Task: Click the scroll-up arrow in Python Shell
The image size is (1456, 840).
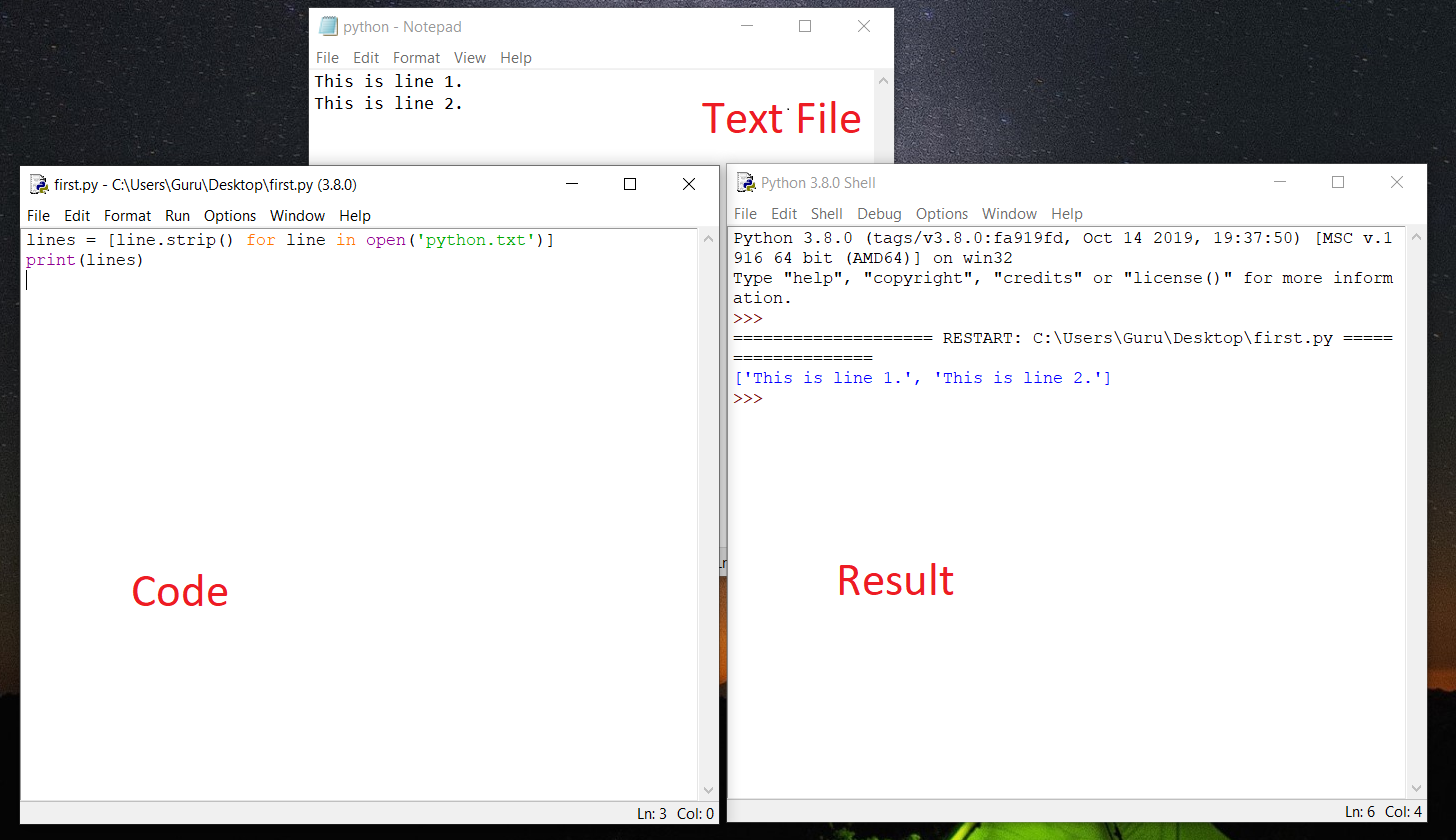Action: pyautogui.click(x=1416, y=237)
